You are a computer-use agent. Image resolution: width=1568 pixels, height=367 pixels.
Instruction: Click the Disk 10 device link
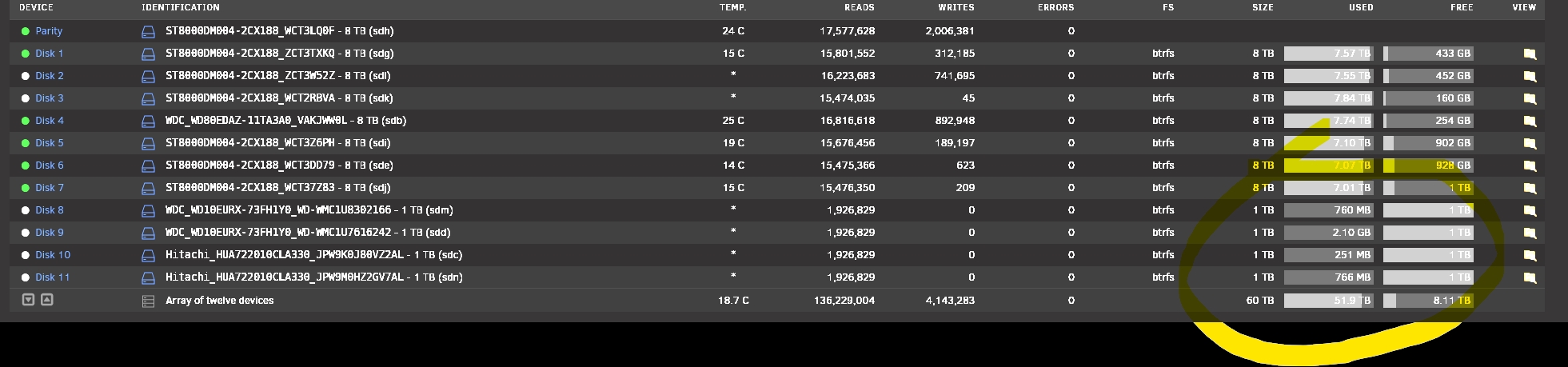[52, 255]
